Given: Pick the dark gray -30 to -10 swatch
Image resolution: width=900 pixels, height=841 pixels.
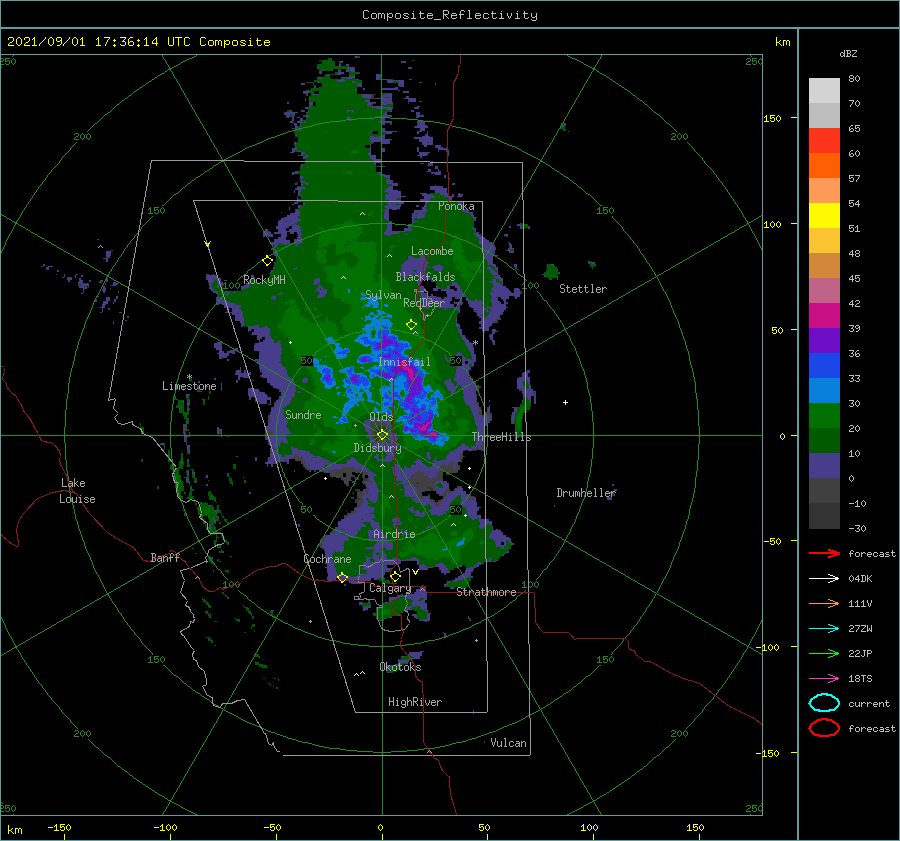Looking at the screenshot, I should point(824,516).
